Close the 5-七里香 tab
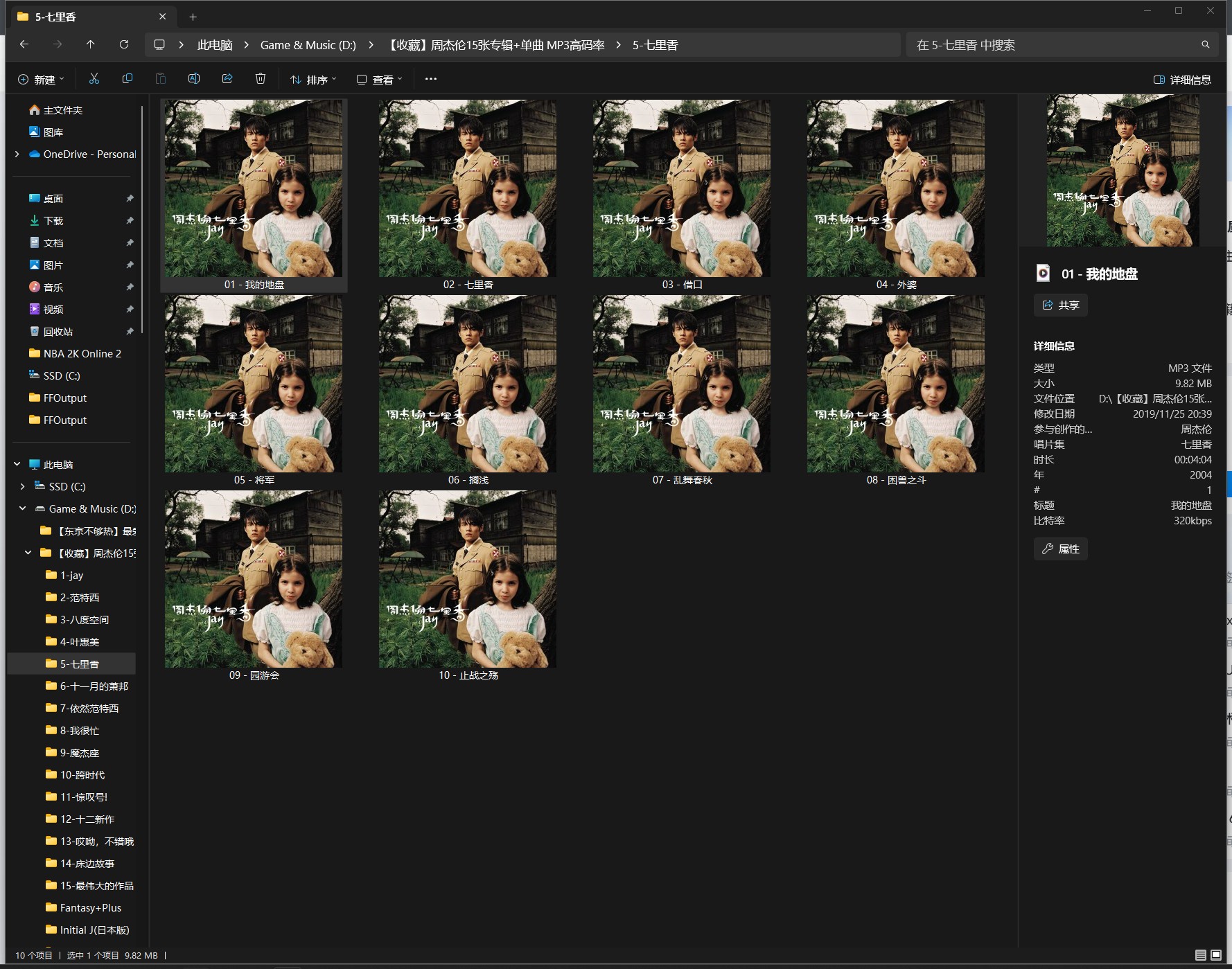Image resolution: width=1232 pixels, height=969 pixels. pos(163,17)
